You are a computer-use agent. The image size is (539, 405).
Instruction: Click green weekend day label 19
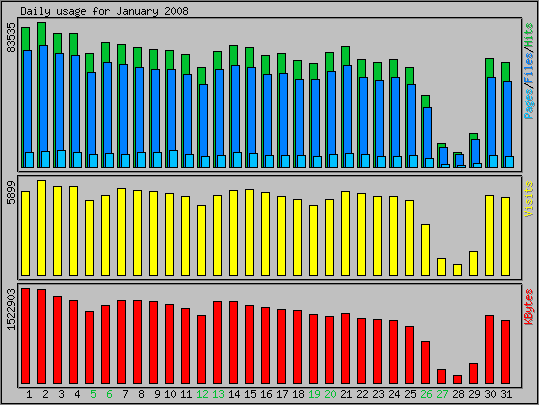(x=314, y=394)
